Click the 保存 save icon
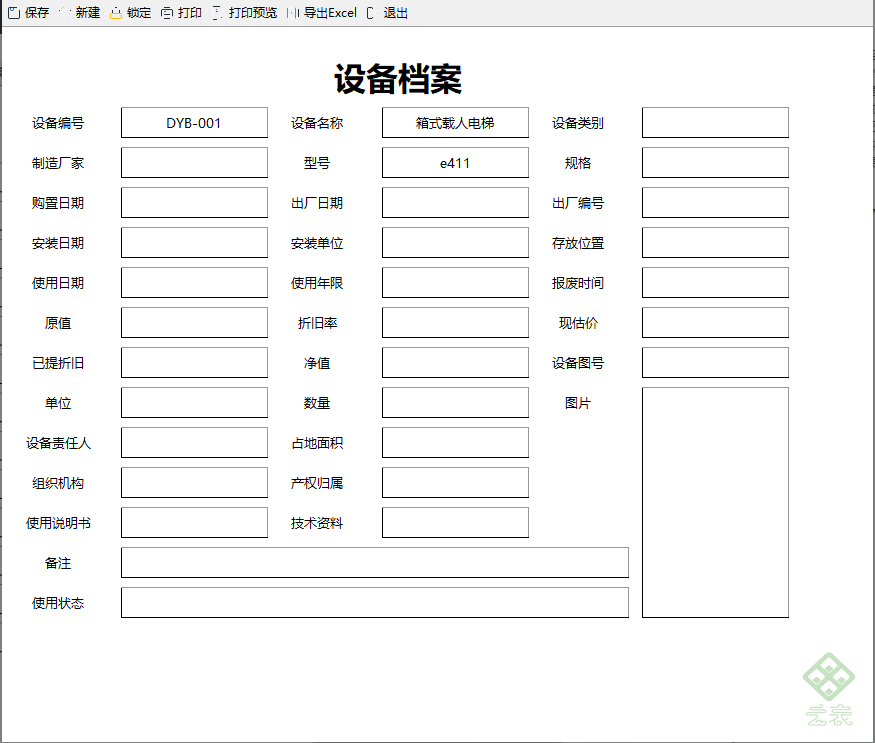The image size is (875, 743). [x=14, y=13]
